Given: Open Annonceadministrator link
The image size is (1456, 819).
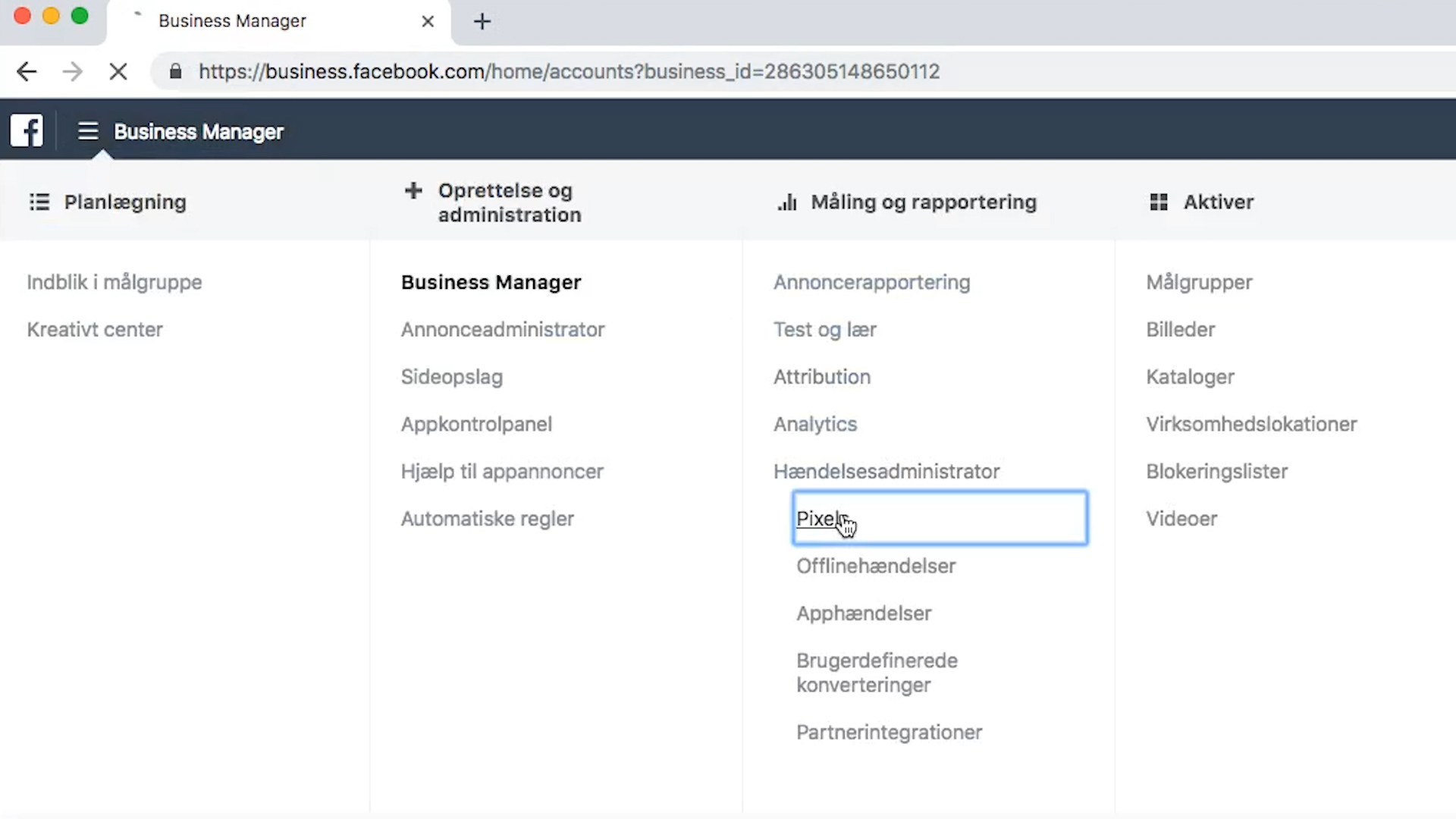Looking at the screenshot, I should (x=502, y=330).
